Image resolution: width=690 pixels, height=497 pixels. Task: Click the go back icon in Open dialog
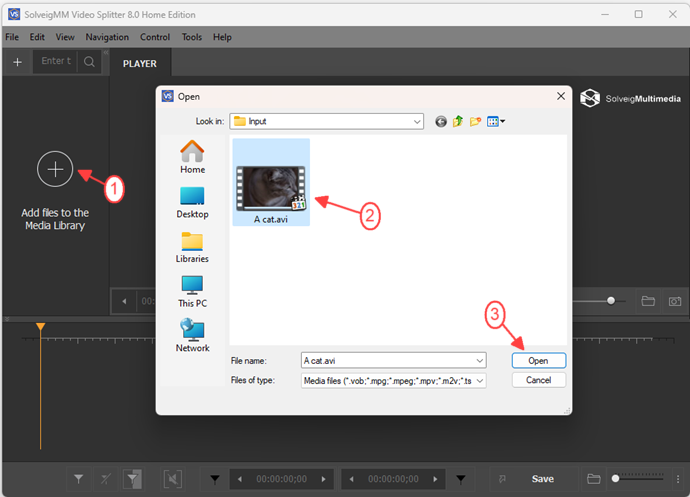[x=441, y=121]
